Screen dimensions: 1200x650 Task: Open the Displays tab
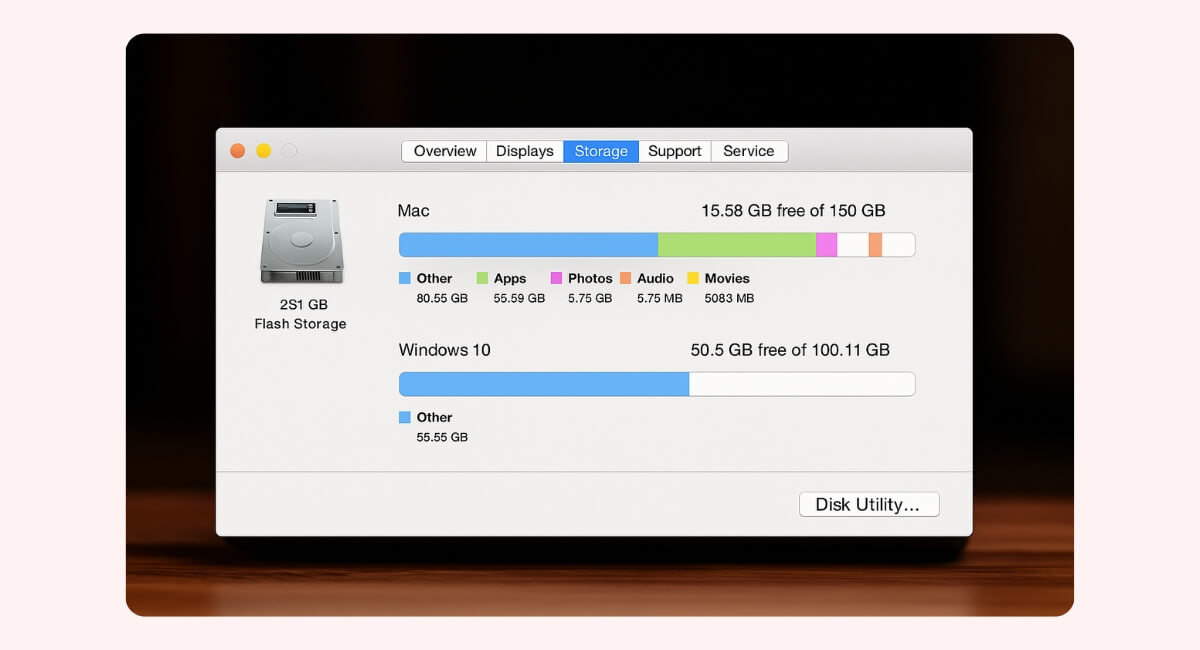pos(525,151)
